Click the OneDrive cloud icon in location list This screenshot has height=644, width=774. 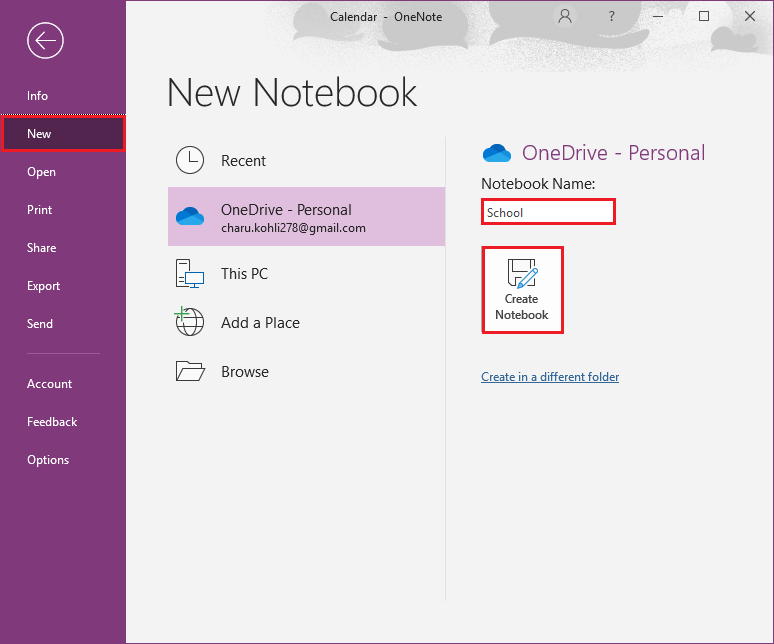[190, 216]
